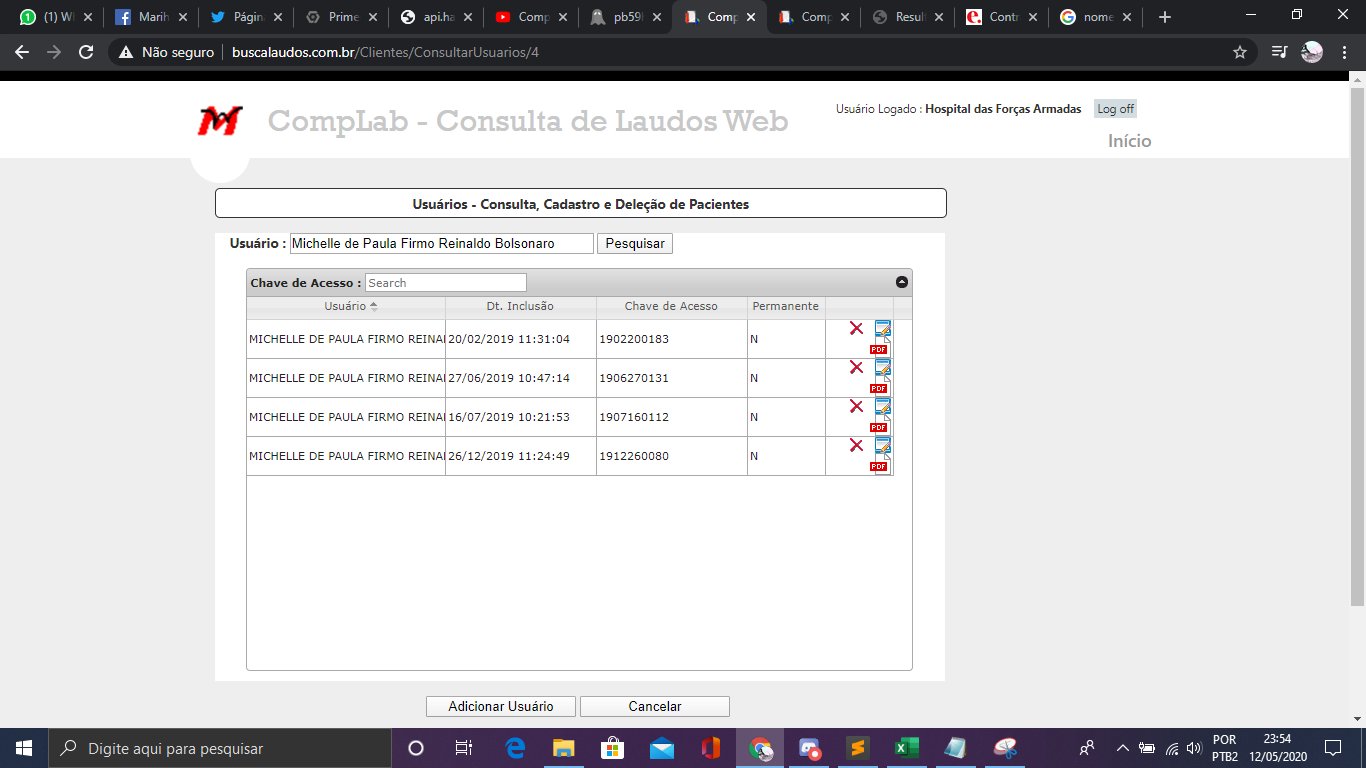Open Windows Start menu
1366x768 pixels.
pyautogui.click(x=22, y=748)
